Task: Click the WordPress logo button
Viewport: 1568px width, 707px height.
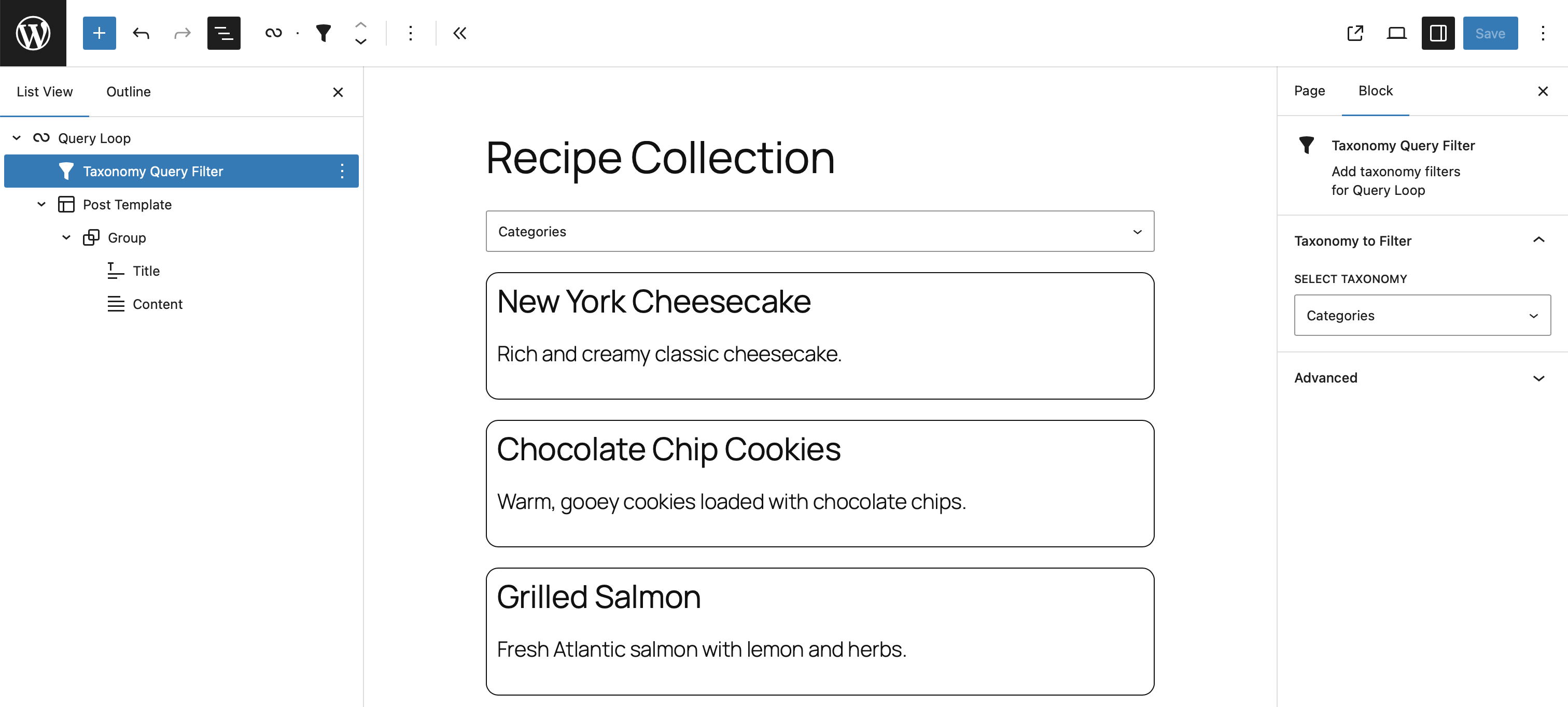Action: point(33,33)
